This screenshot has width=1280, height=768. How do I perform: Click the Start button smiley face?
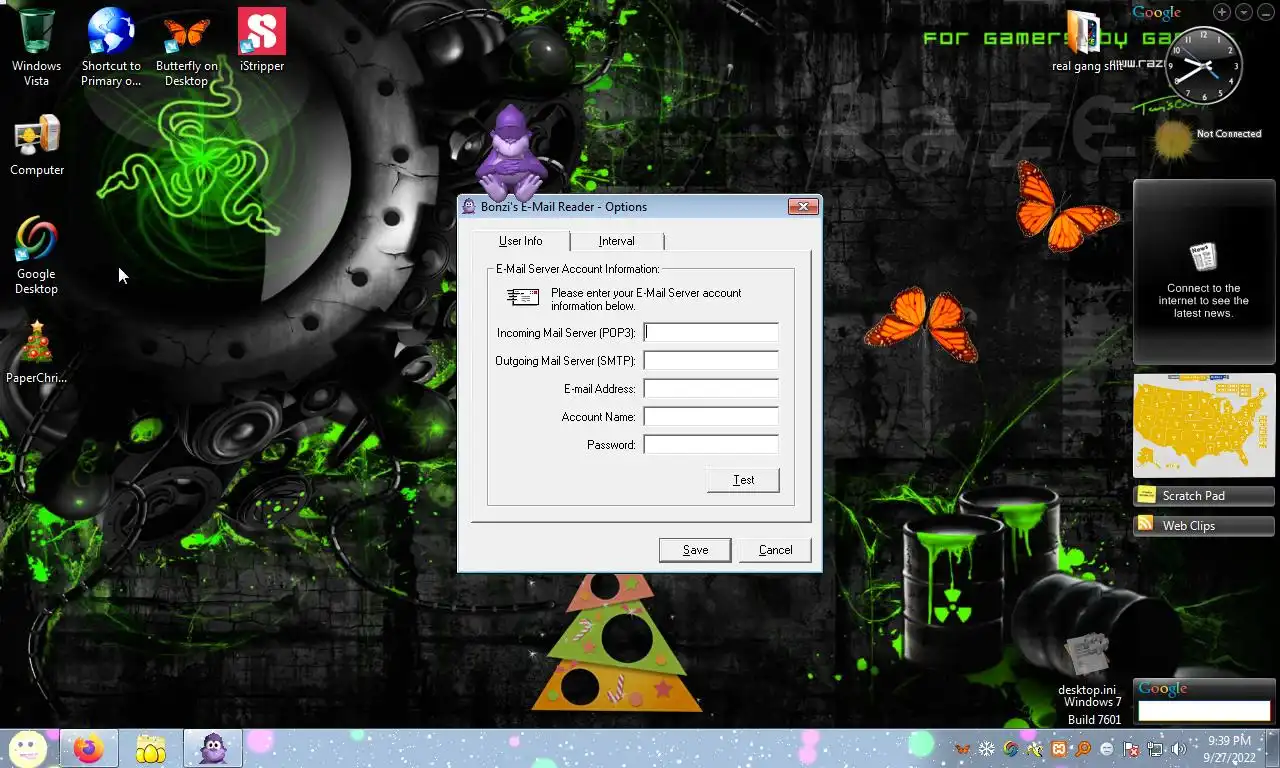point(28,748)
